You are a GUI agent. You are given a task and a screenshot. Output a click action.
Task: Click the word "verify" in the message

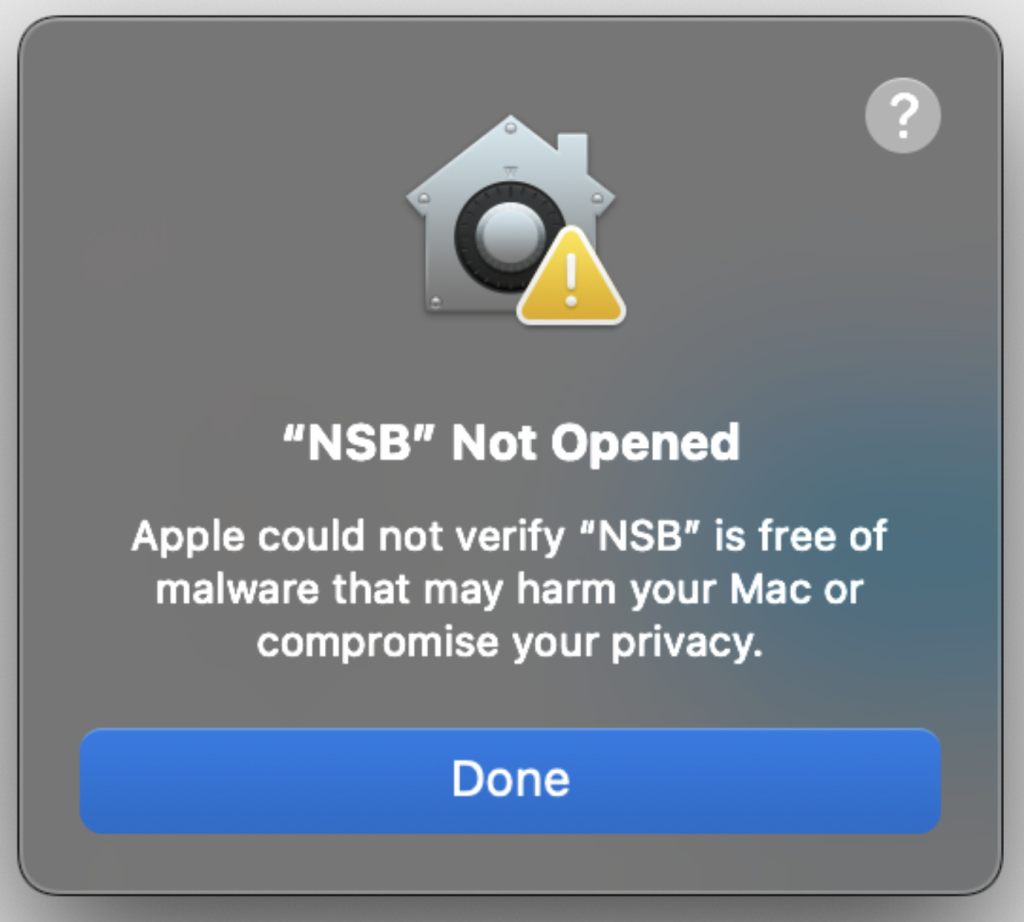click(x=510, y=537)
